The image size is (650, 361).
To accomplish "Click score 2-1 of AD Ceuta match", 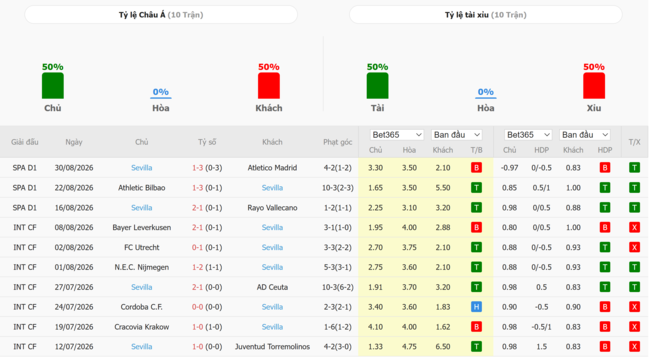I will click(x=197, y=287).
